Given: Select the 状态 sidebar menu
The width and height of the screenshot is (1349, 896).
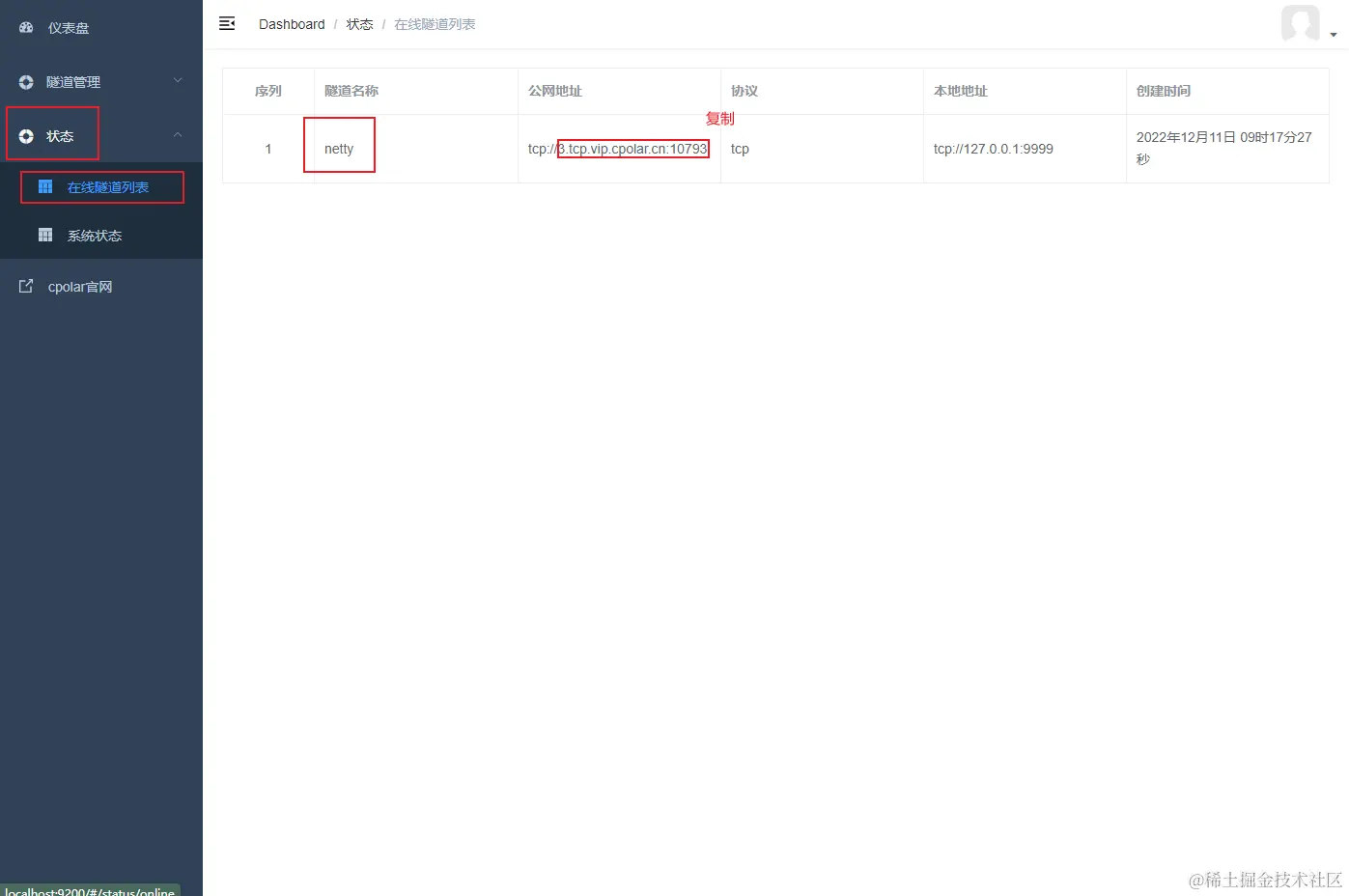Looking at the screenshot, I should click(101, 136).
